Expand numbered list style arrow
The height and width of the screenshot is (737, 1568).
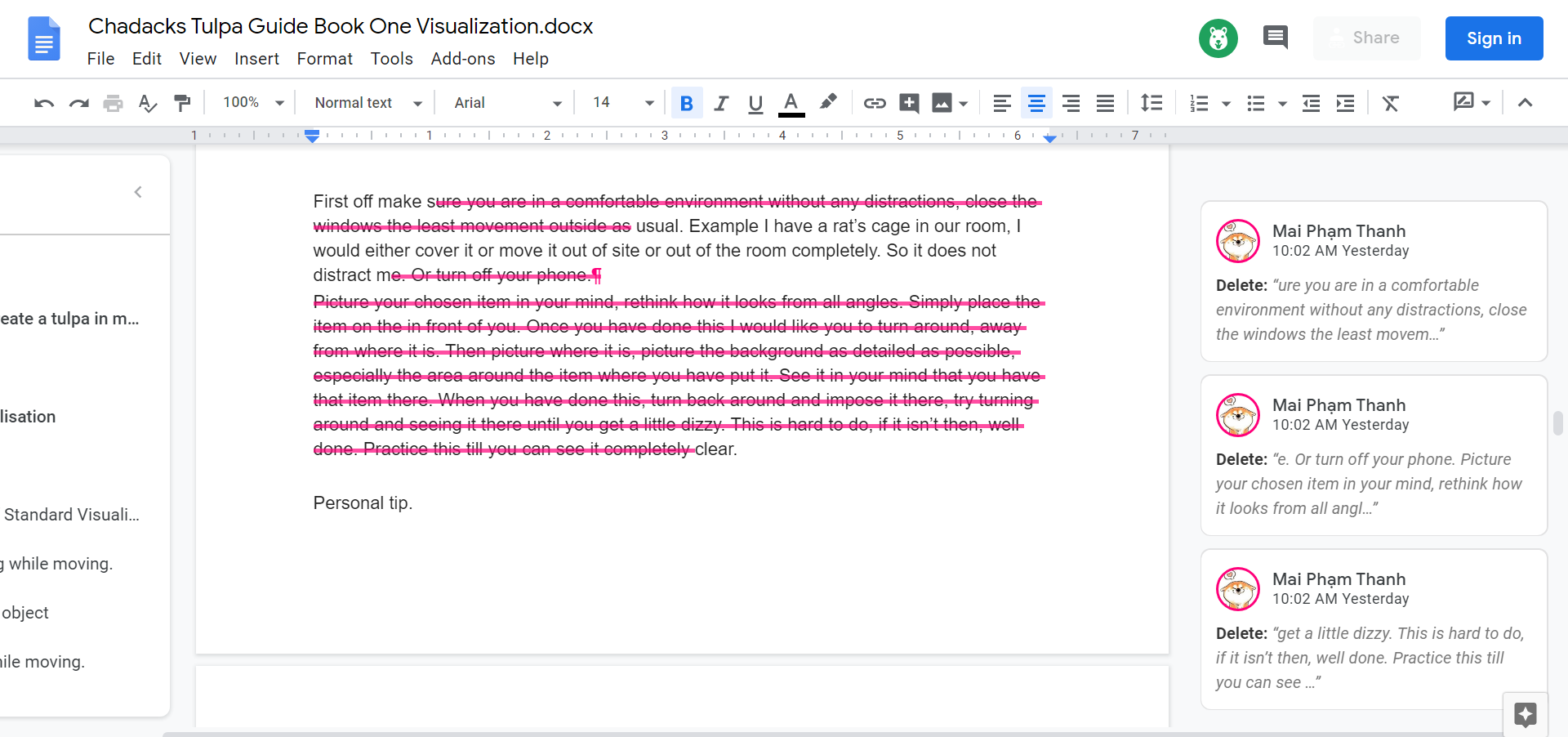click(1226, 104)
